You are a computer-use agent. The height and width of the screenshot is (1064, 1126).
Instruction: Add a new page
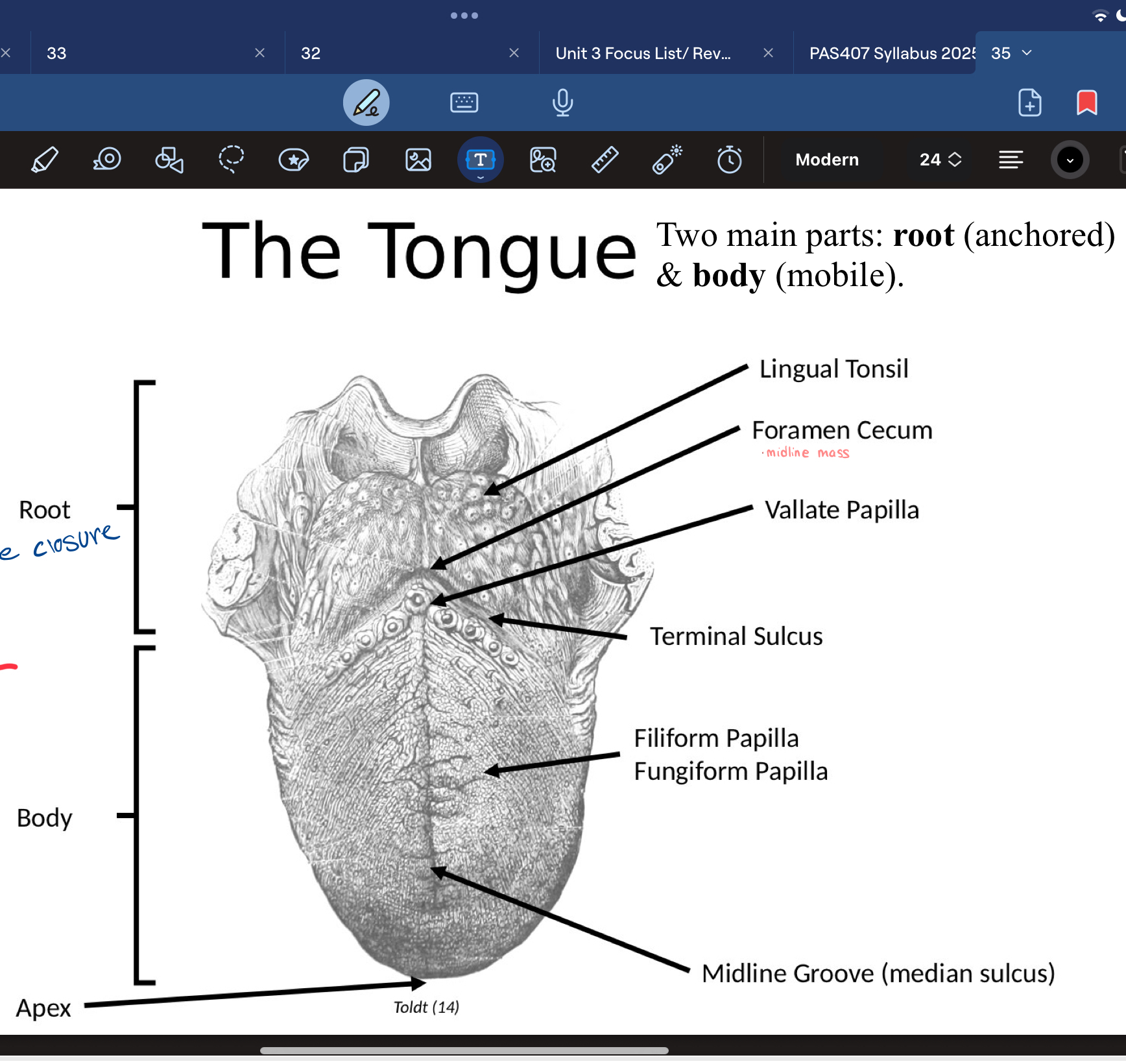(x=1030, y=103)
